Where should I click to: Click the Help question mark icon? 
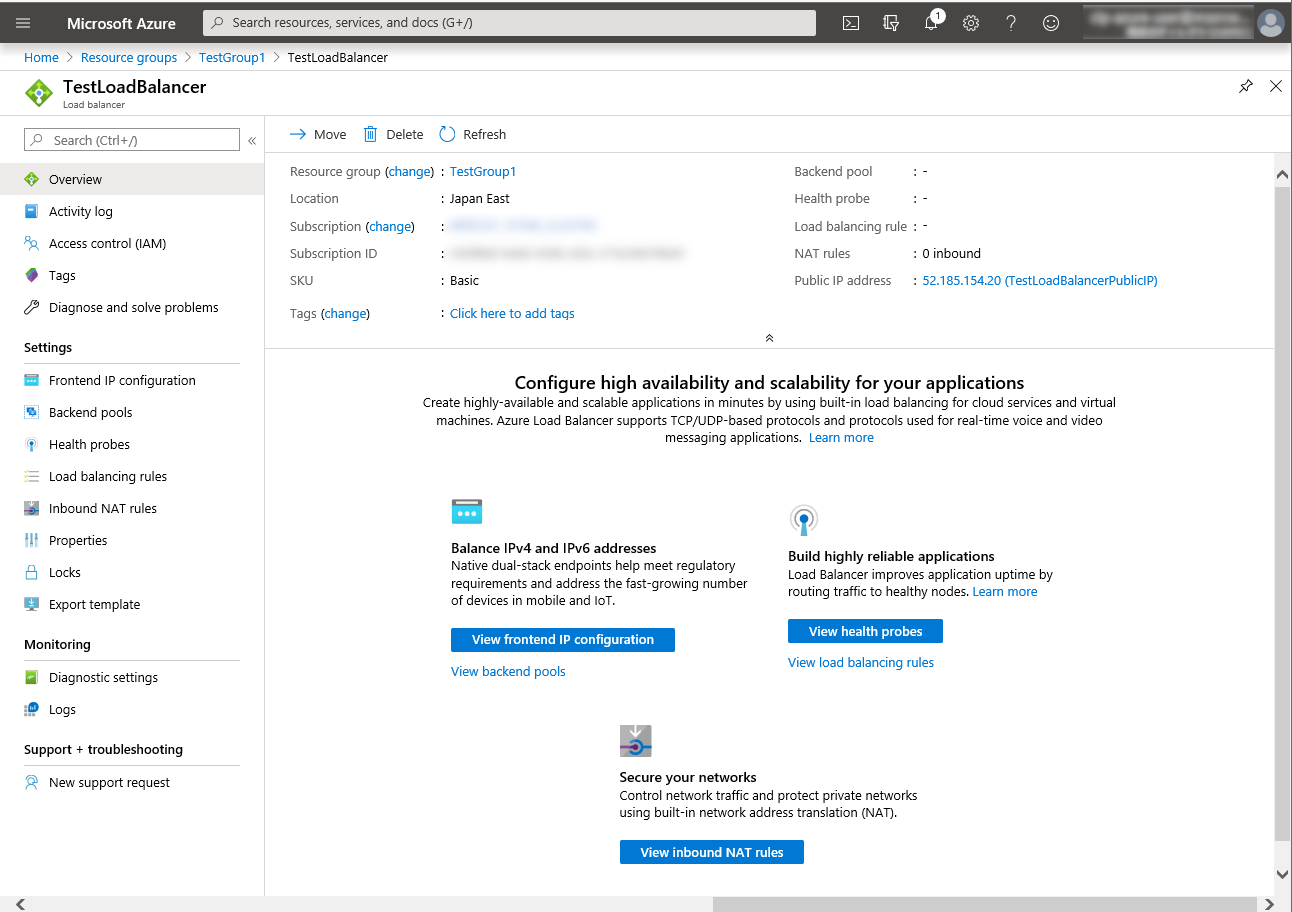point(1011,23)
